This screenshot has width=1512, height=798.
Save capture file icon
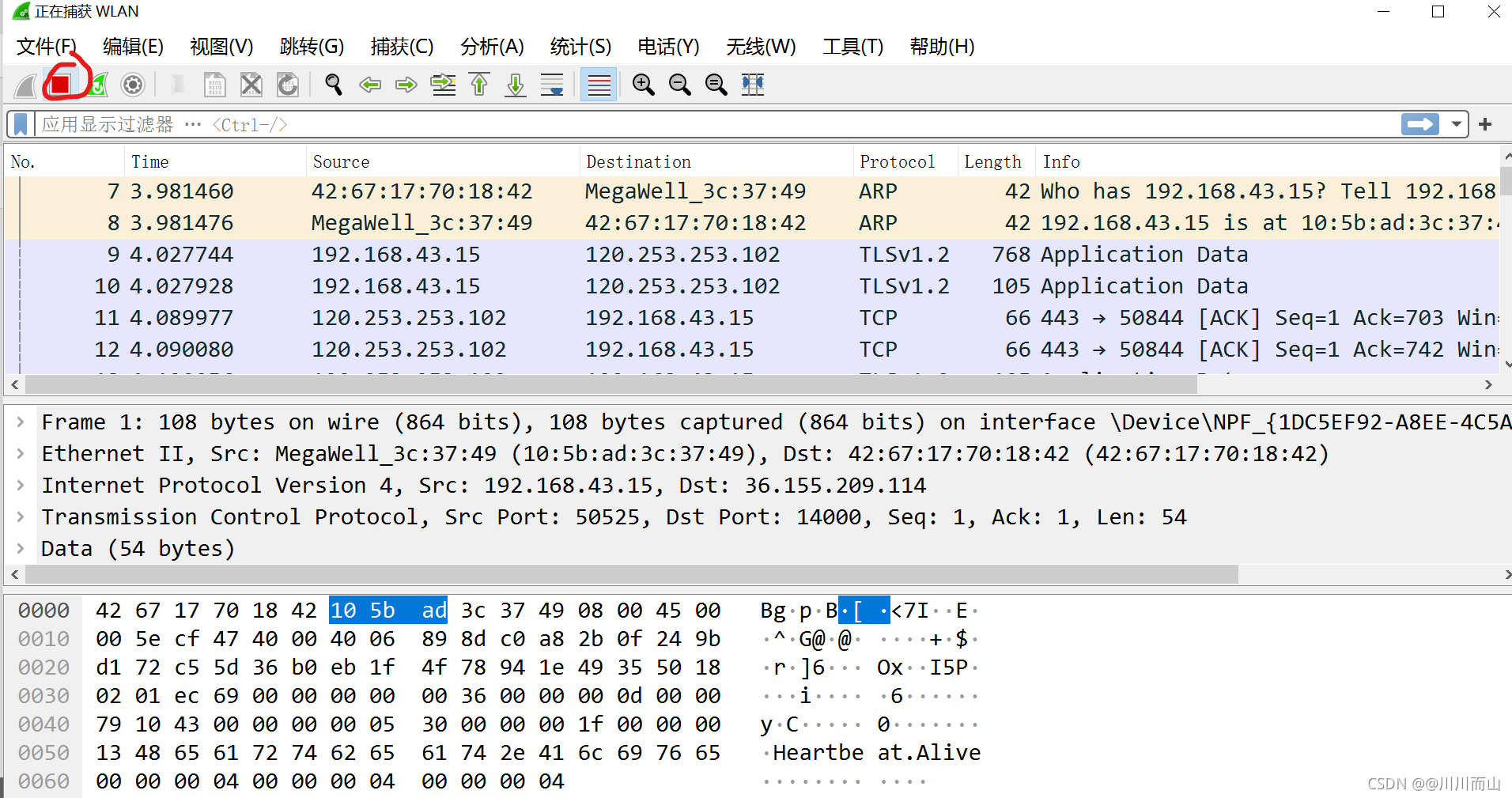214,85
